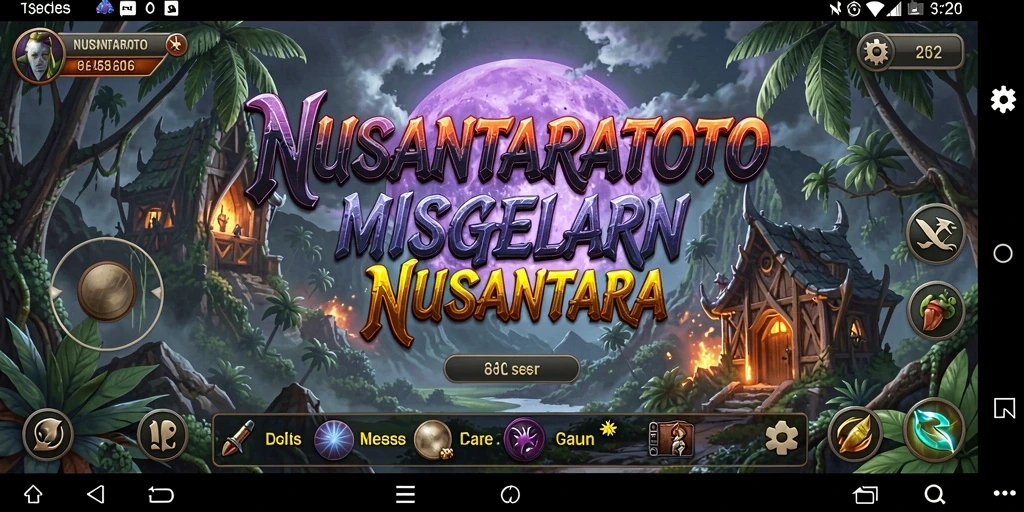Click the clock showing 3:20

pos(945,9)
